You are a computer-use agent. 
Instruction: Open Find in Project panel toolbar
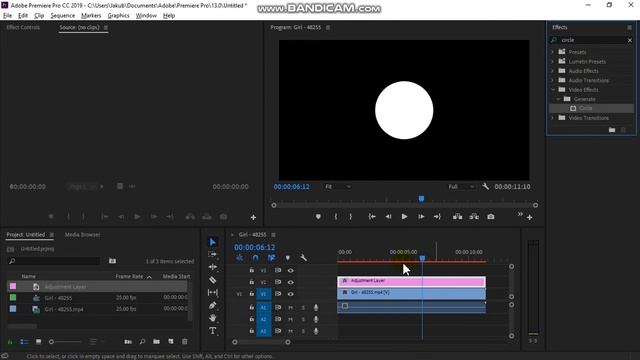(142, 342)
